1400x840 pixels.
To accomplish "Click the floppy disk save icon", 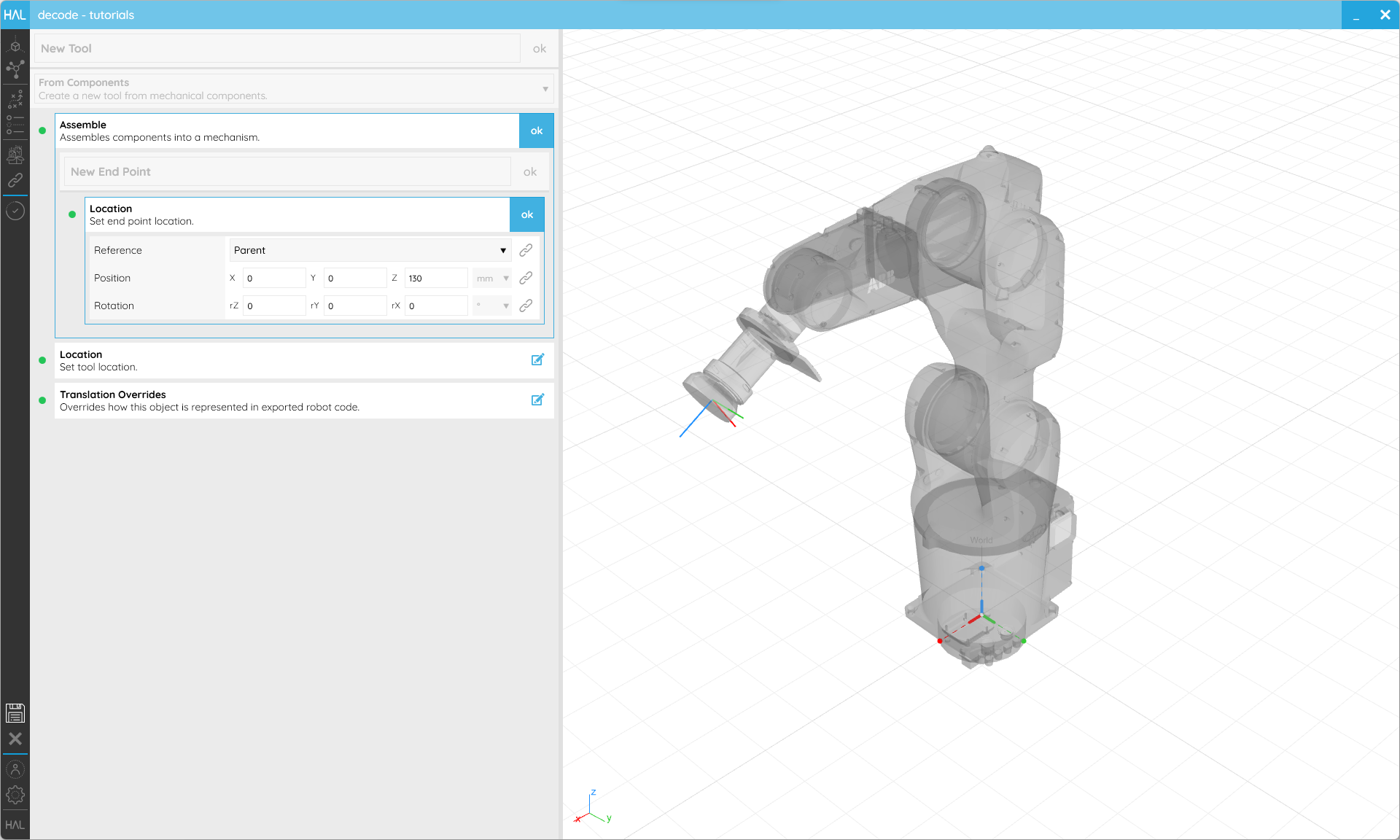I will (x=15, y=712).
